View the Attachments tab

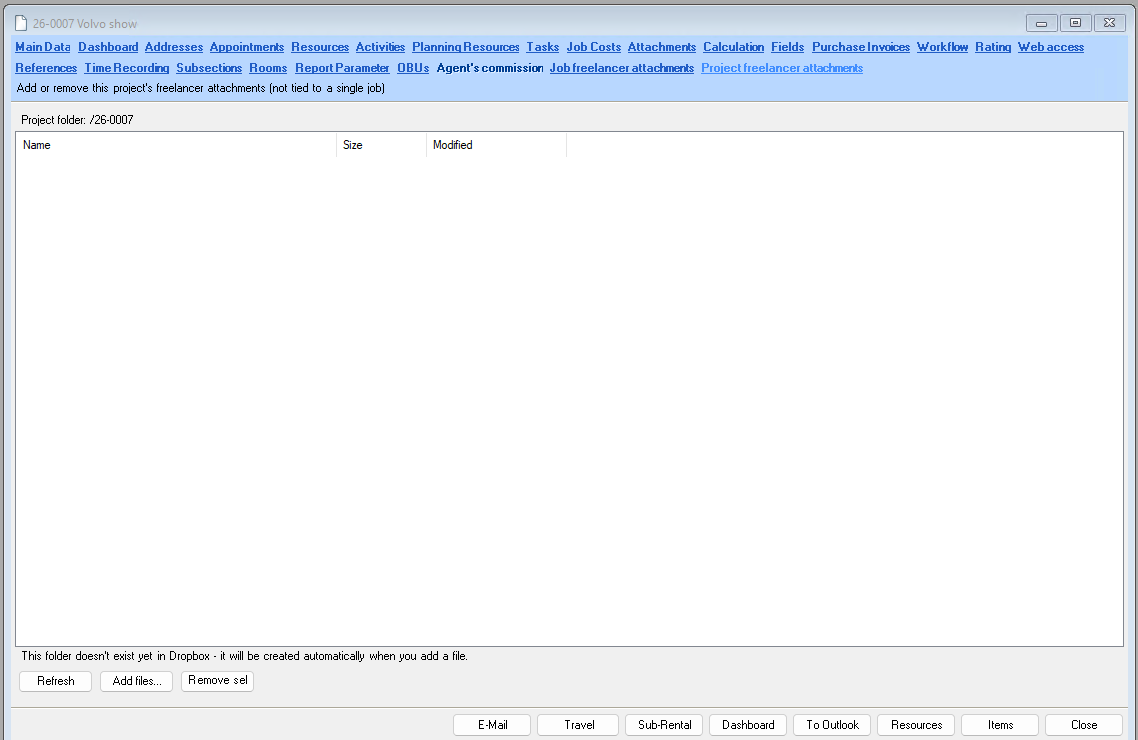point(662,47)
